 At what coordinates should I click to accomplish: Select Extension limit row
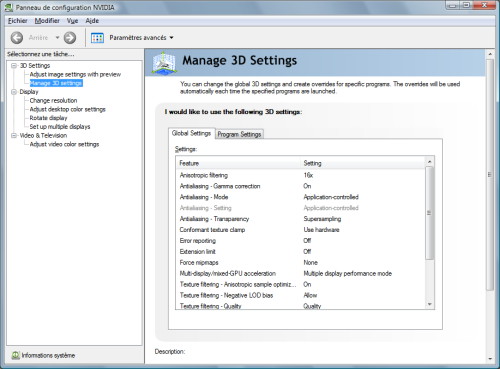point(301,252)
